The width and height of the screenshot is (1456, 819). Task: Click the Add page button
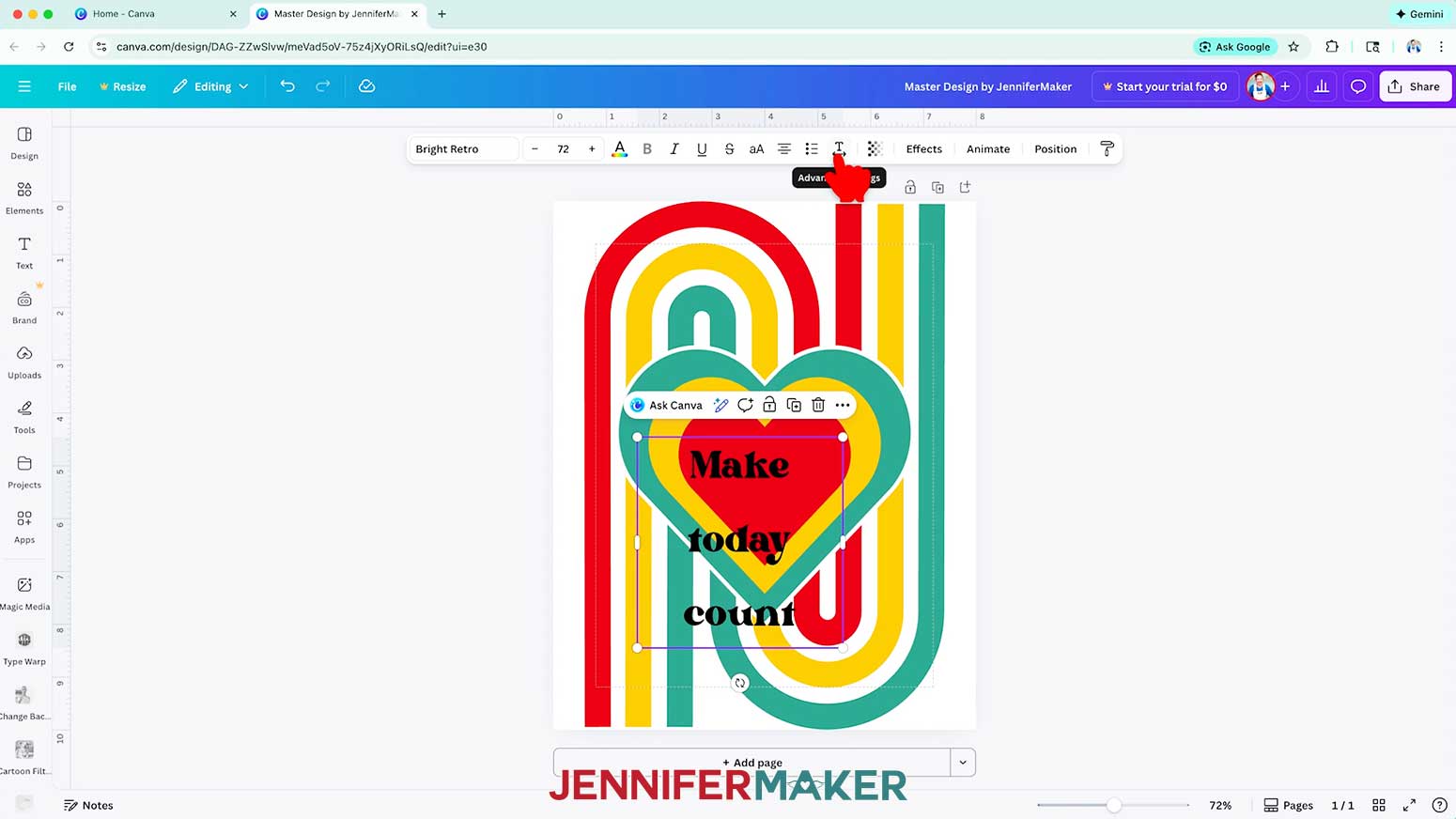coord(752,763)
